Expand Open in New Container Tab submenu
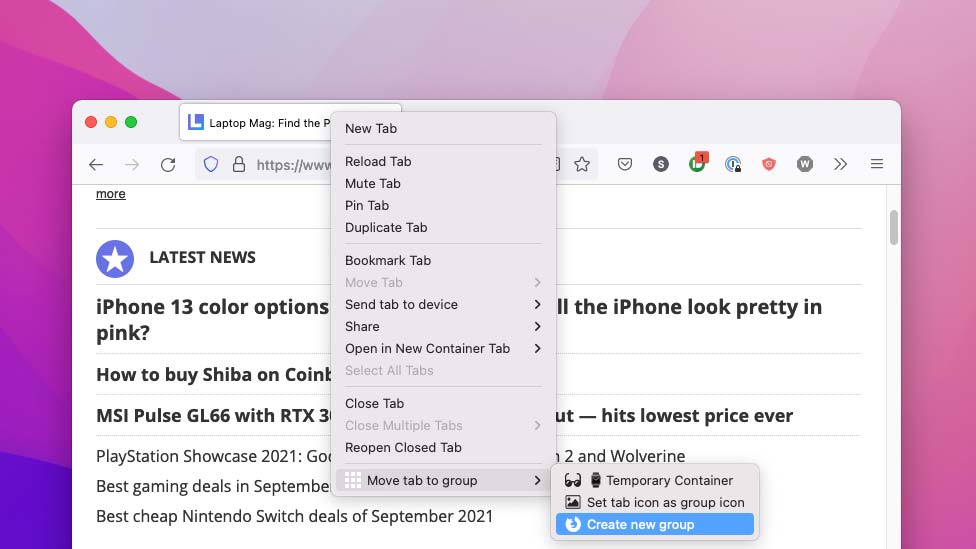The image size is (976, 549). (443, 349)
